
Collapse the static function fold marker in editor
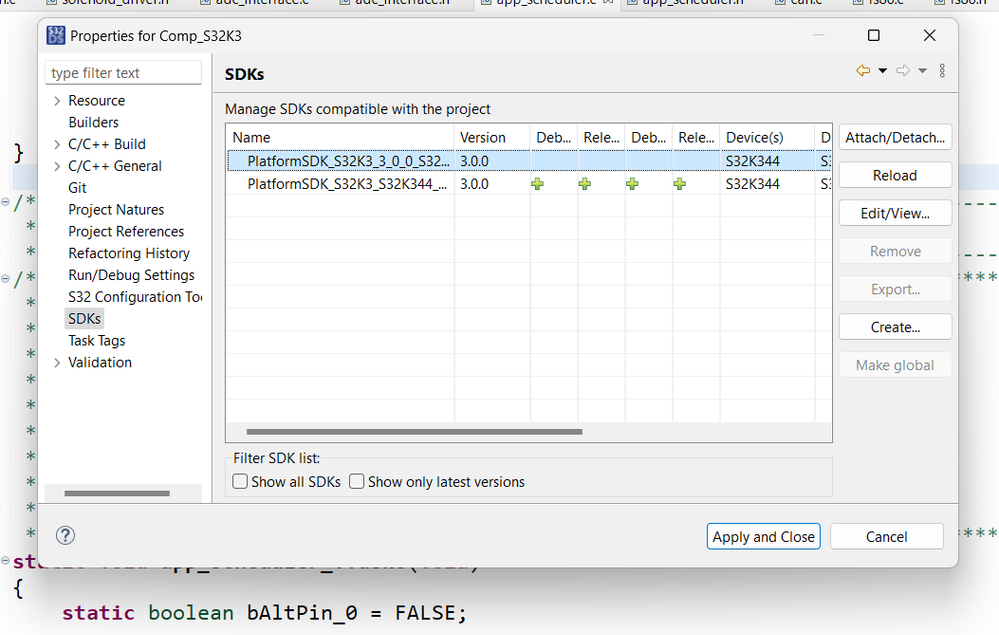click(x=5, y=561)
